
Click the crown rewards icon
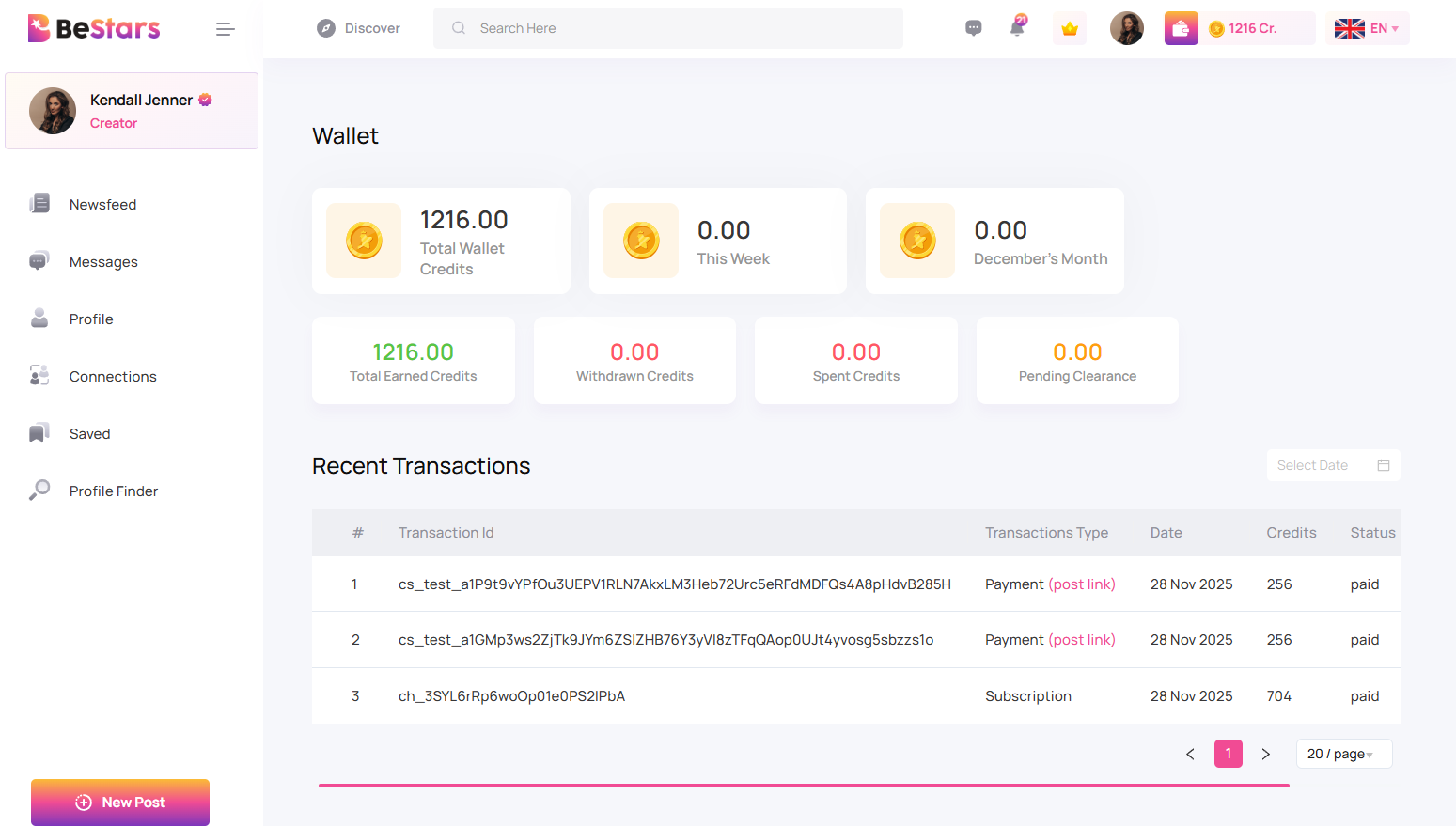coord(1069,28)
